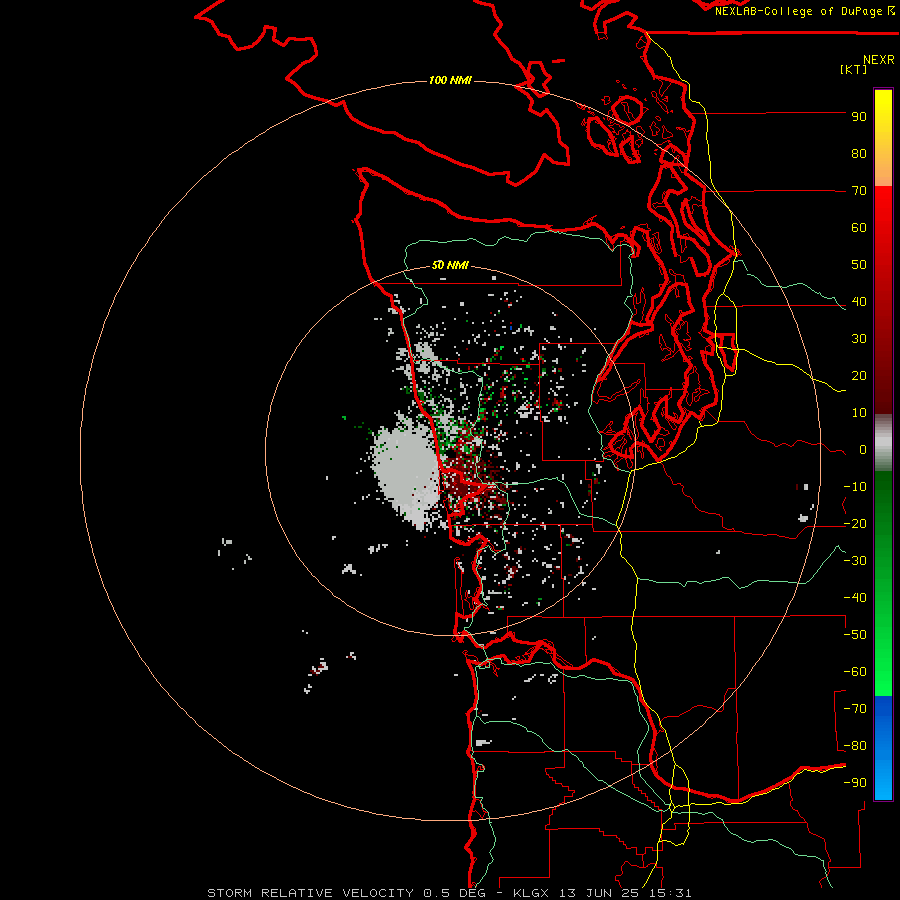Click the 0 value on the velocity scale
This screenshot has width=900, height=900.
pyautogui.click(x=863, y=450)
